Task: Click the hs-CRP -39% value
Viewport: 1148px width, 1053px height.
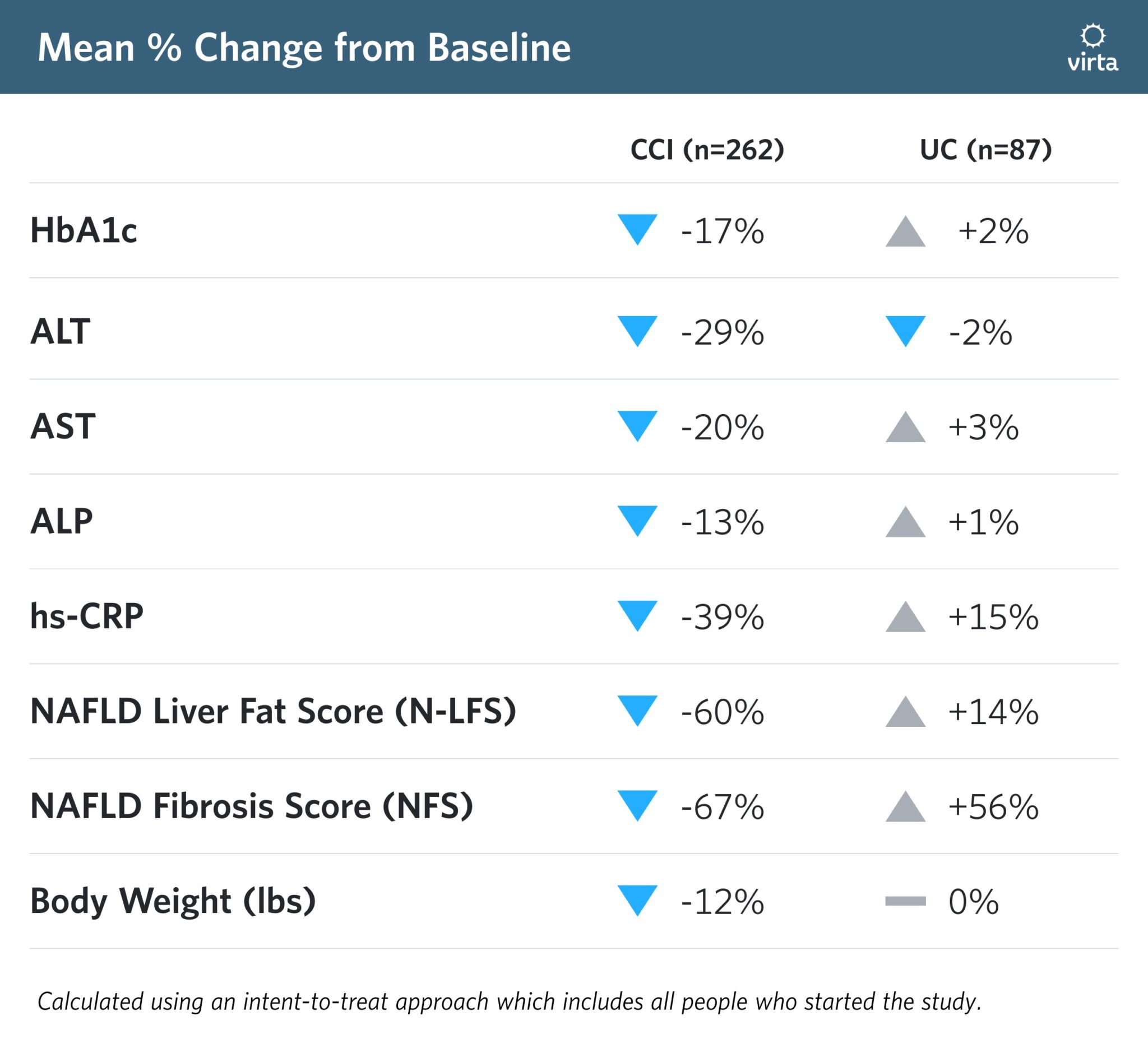Action: [x=722, y=617]
